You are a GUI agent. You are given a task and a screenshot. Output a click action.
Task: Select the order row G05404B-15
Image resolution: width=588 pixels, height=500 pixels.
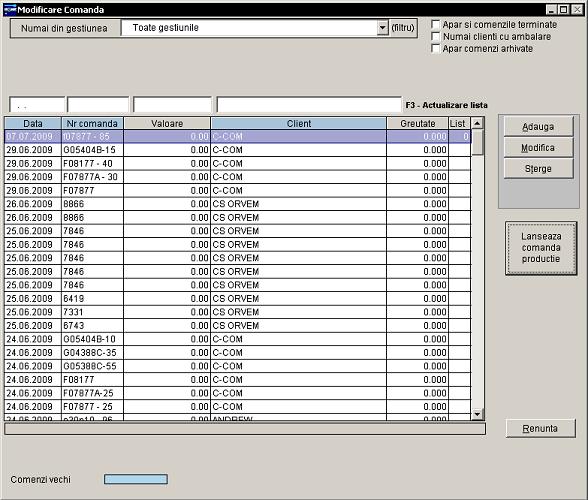click(x=238, y=150)
